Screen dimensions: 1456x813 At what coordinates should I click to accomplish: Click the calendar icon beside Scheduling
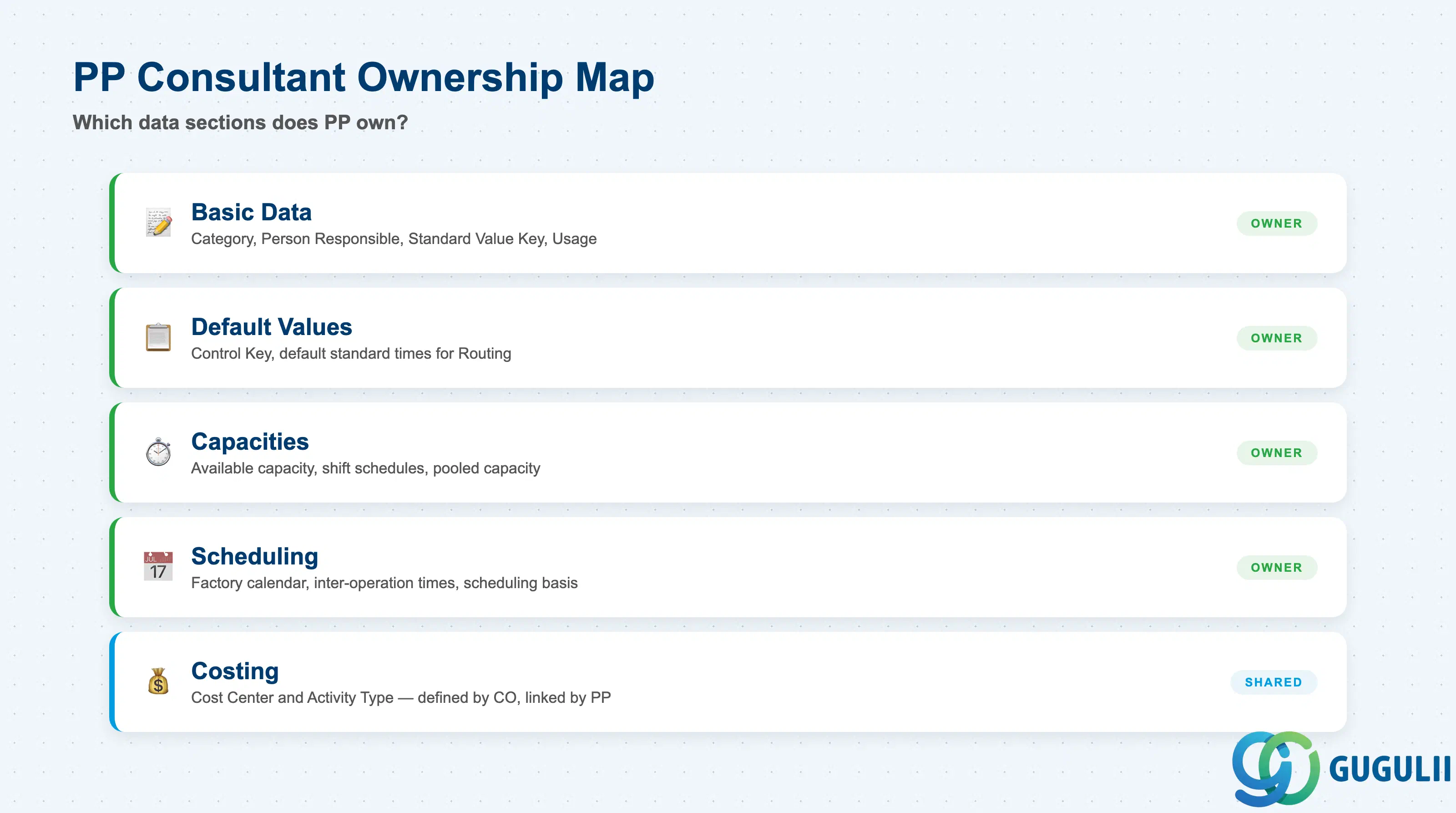158,566
